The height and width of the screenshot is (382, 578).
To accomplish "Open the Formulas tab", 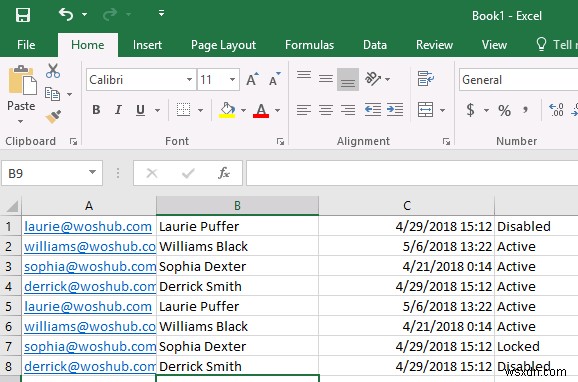I will [309, 45].
